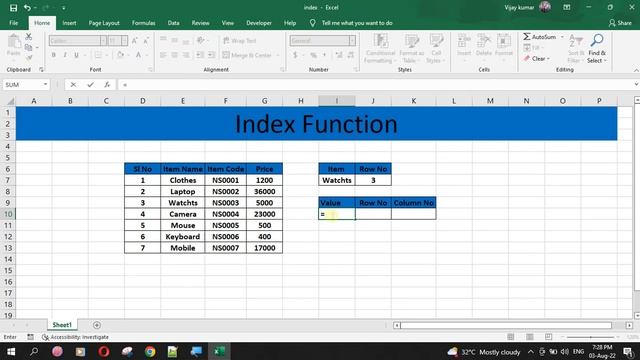Image resolution: width=640 pixels, height=360 pixels.
Task: Click the Insert cells icon
Action: [464, 41]
